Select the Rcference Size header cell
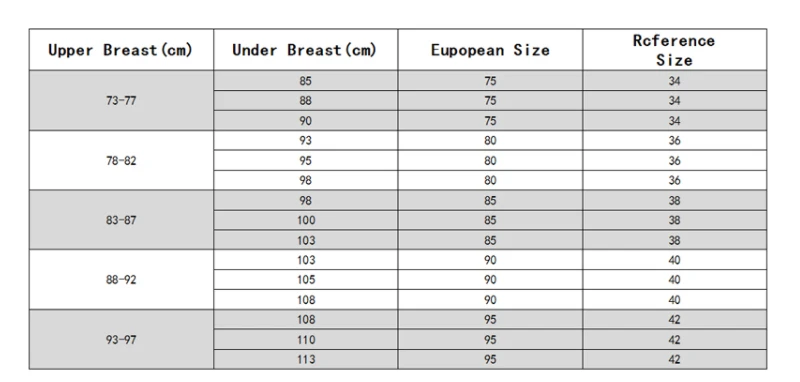This screenshot has width=800, height=382. (x=674, y=49)
